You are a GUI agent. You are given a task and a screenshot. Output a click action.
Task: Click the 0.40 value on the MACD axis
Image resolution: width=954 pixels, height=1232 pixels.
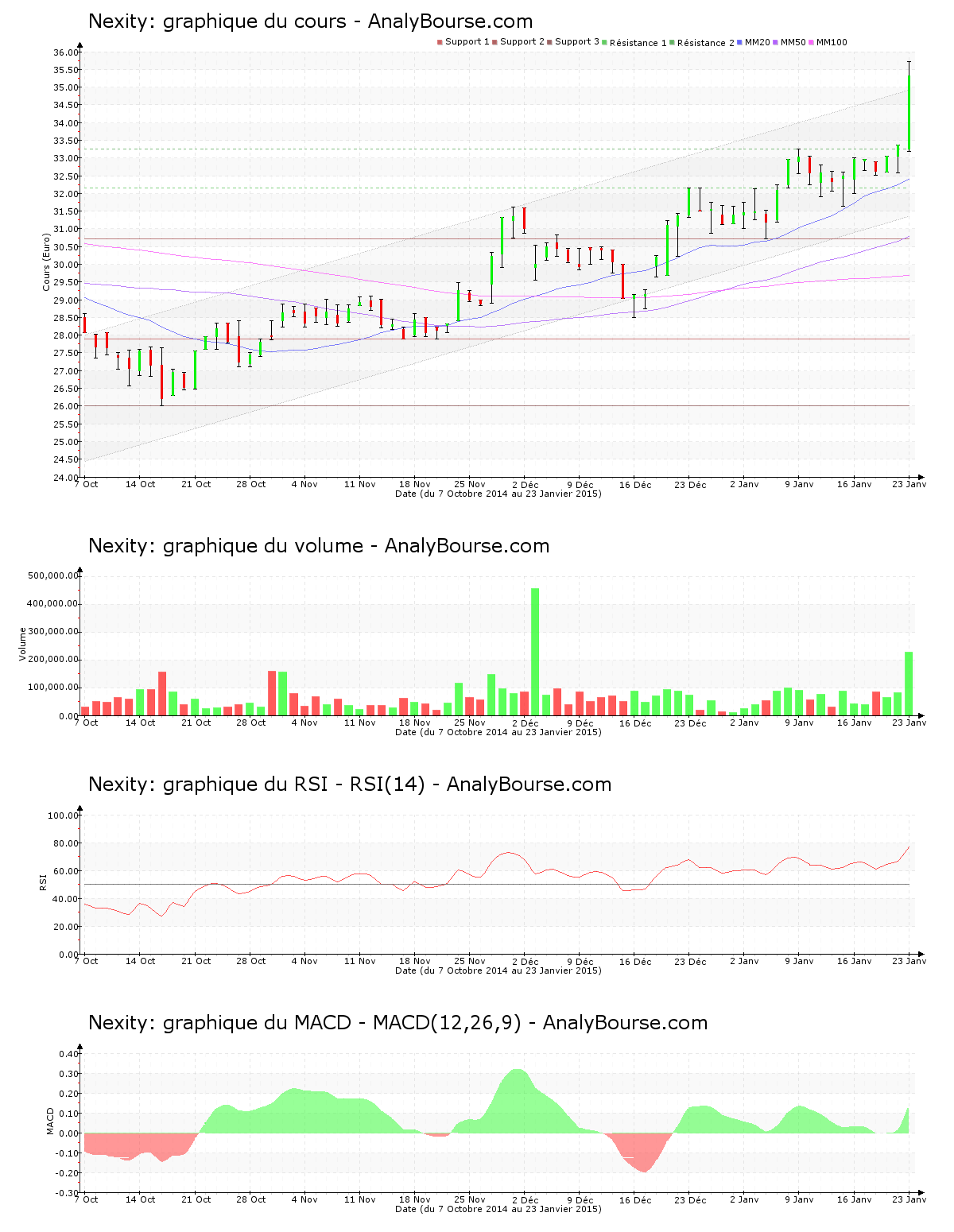(x=69, y=1054)
